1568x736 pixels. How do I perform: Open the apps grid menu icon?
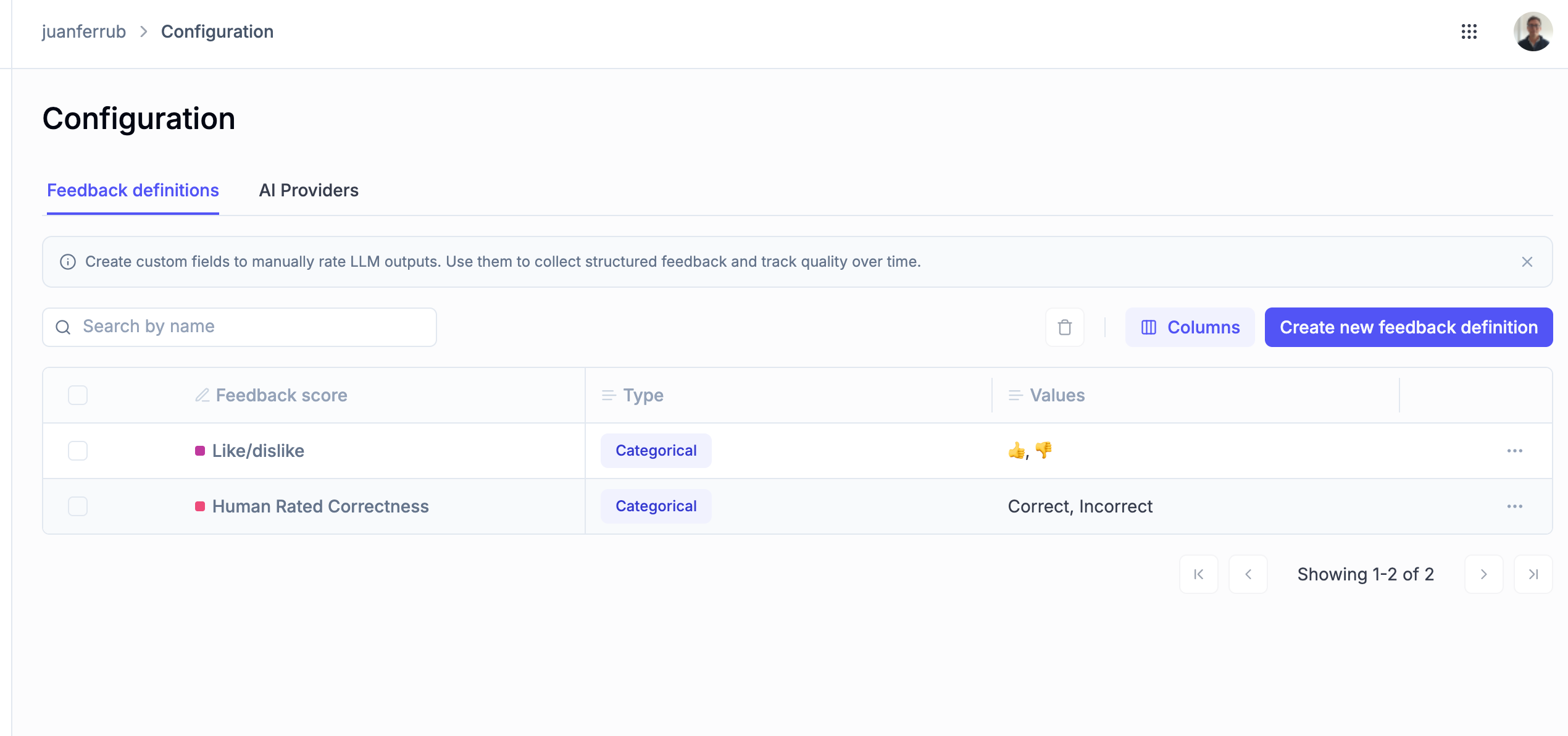pos(1469,31)
